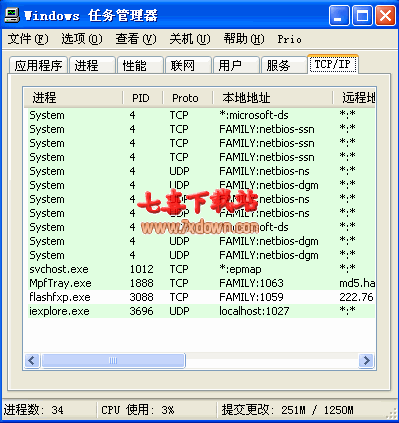
Task: Click the FAMILY:1059 local address
Action: [x=251, y=297]
